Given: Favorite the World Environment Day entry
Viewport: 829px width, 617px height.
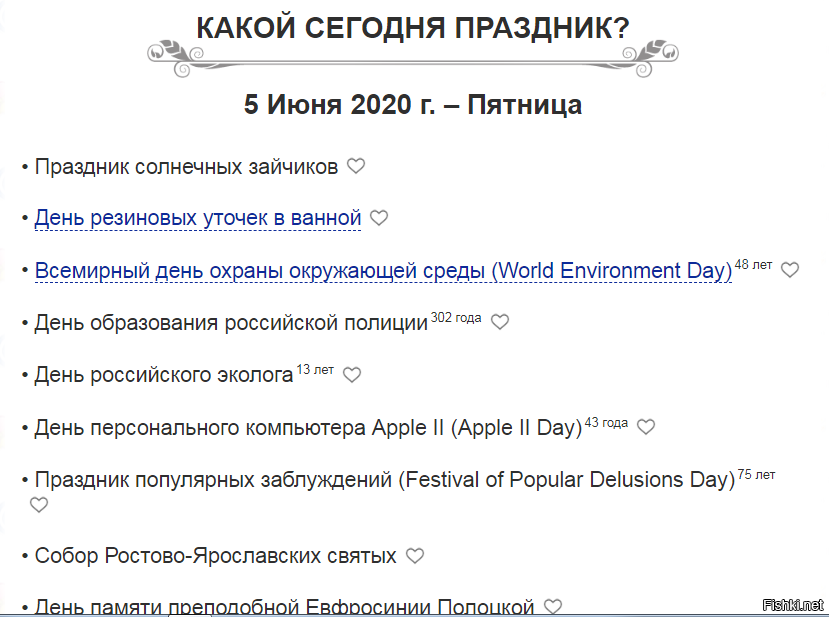Looking at the screenshot, I should tap(790, 270).
